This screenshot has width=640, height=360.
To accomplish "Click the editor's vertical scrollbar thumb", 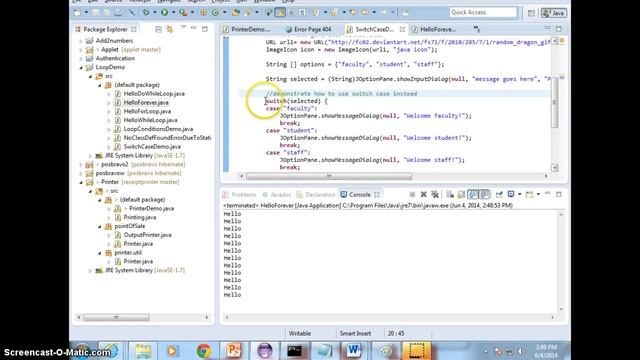I will point(555,102).
